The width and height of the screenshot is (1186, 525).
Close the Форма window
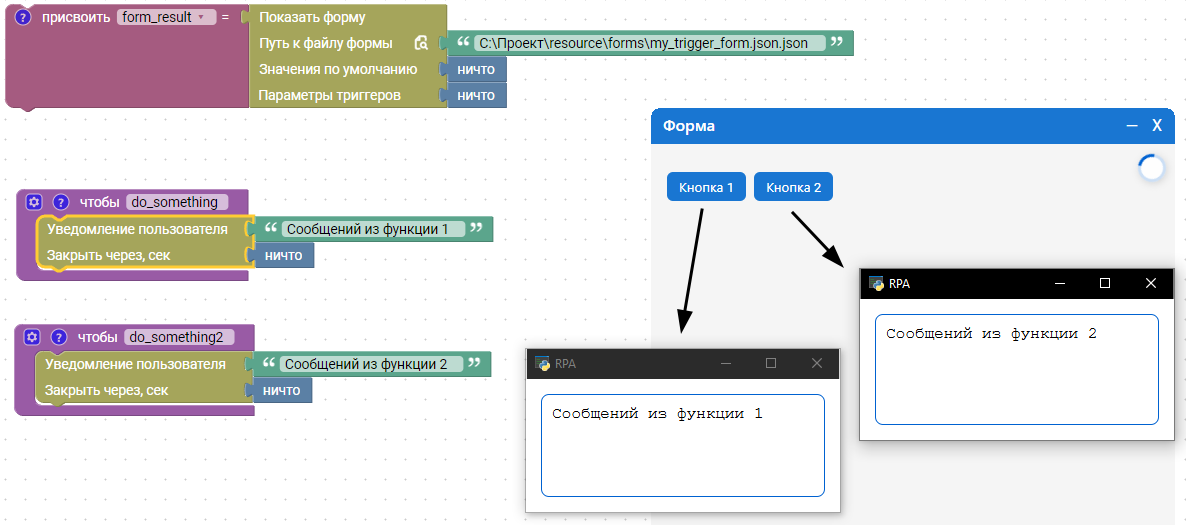1157,126
